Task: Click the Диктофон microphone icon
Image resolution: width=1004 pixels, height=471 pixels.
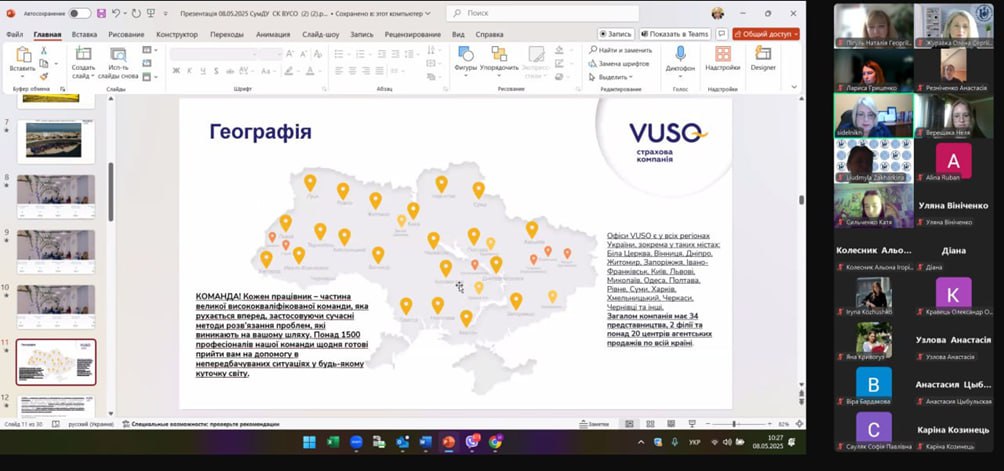Action: tap(680, 54)
